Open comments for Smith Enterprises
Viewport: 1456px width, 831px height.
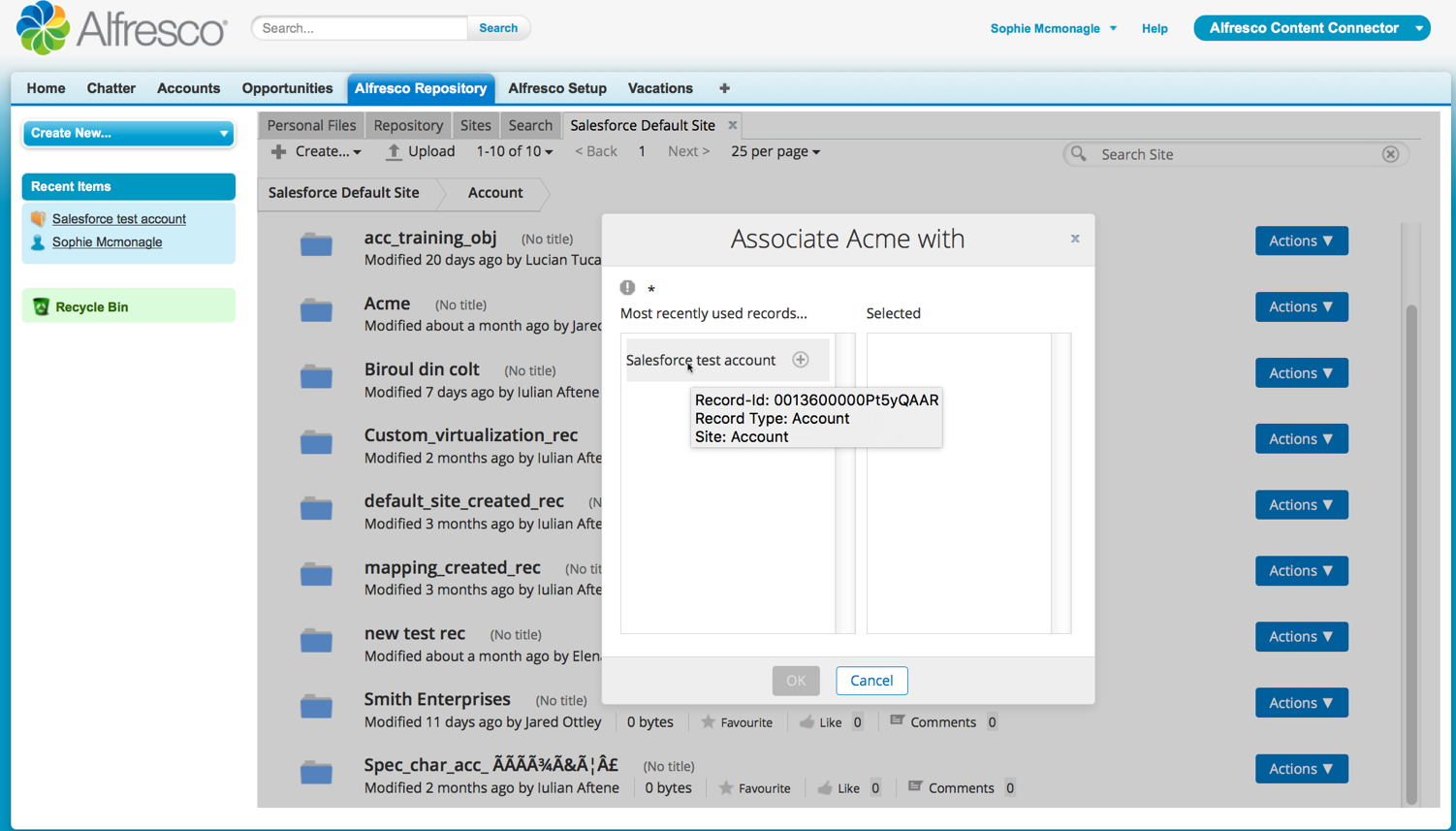point(933,721)
